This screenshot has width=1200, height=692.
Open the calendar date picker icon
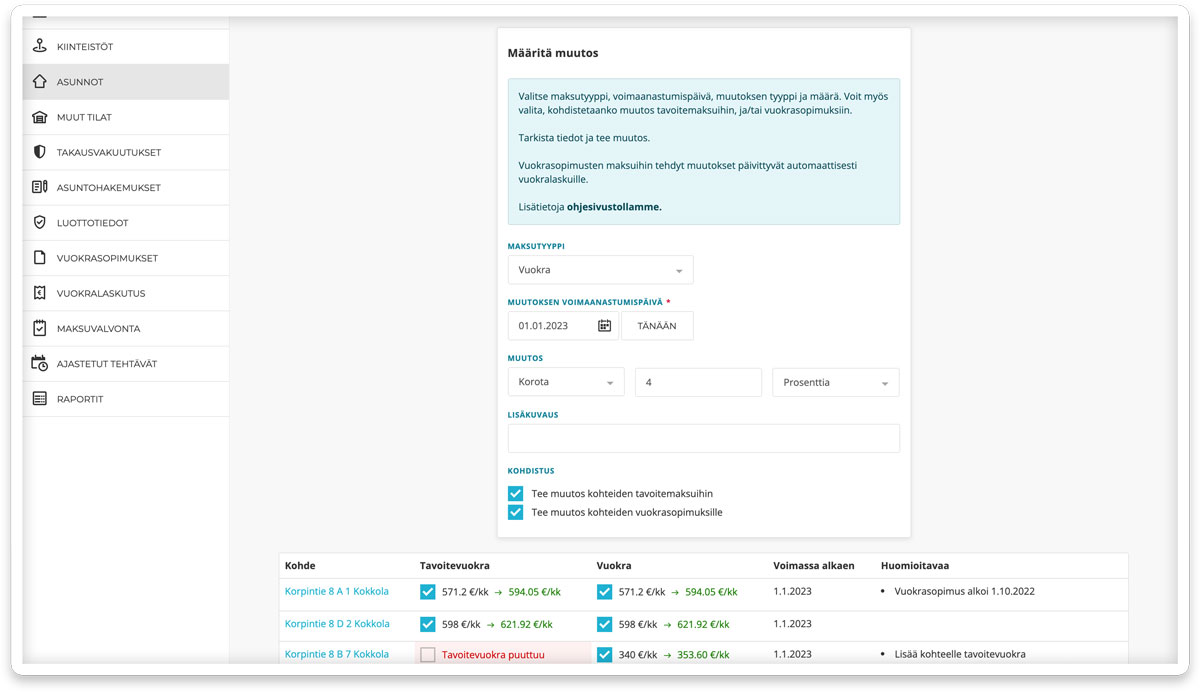[604, 326]
